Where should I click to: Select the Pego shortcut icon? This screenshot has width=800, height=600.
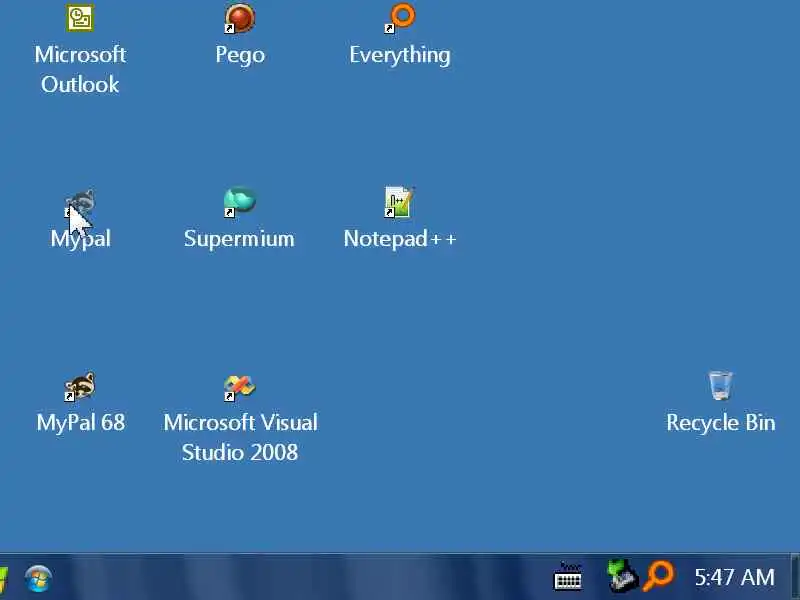240,18
